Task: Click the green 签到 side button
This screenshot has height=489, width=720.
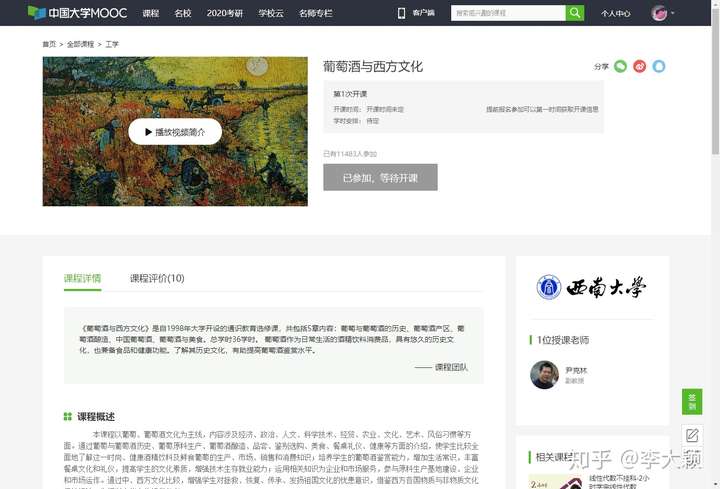Action: click(692, 401)
